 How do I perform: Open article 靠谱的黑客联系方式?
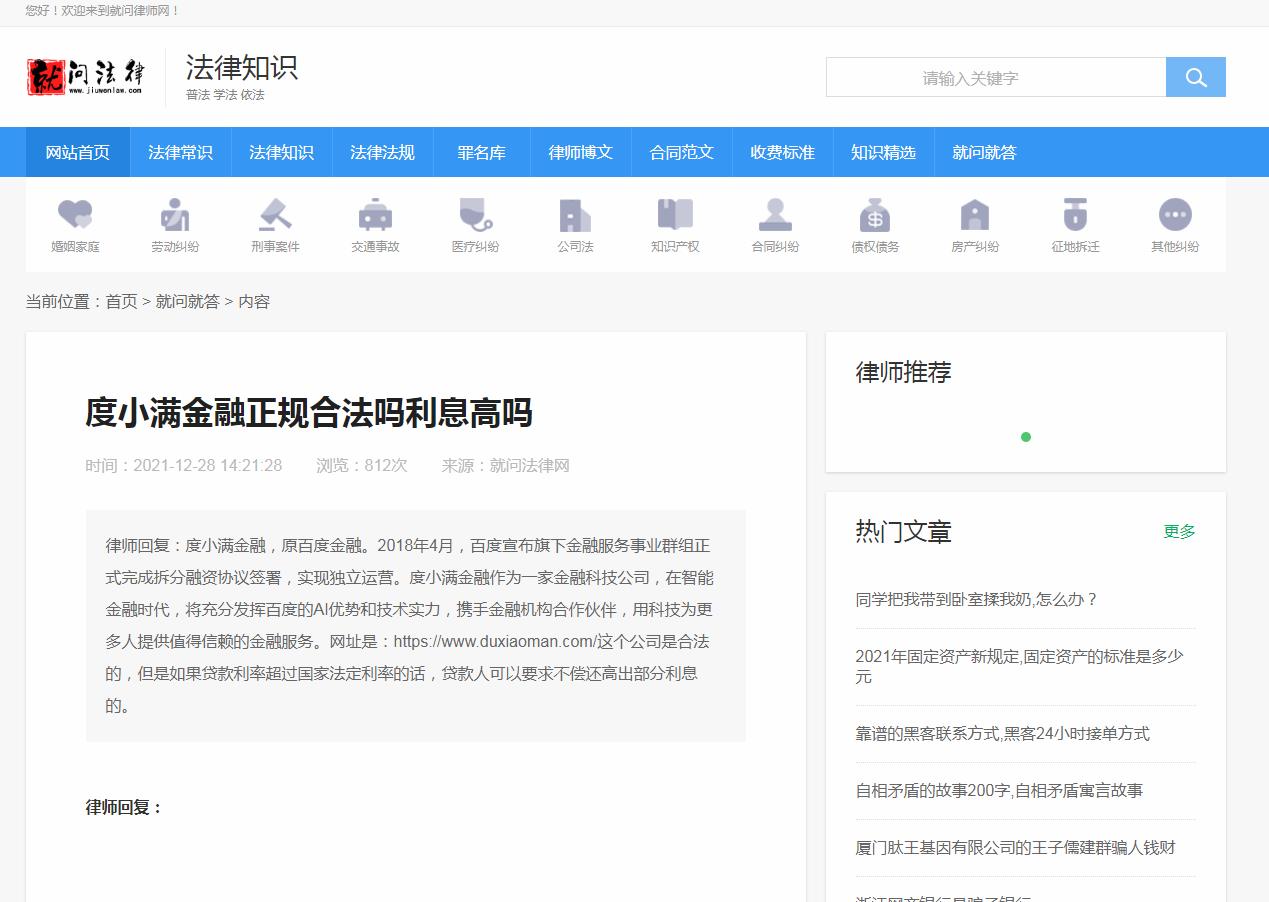click(1003, 733)
